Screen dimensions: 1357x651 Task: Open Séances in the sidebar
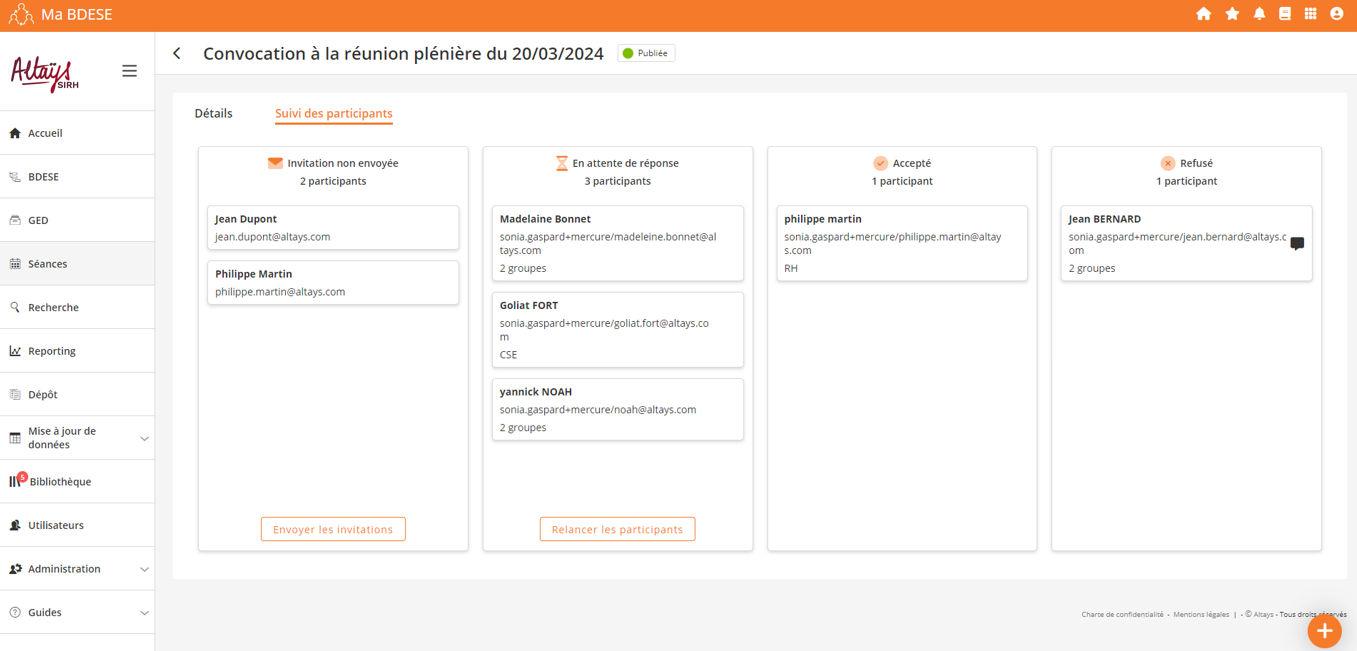pyautogui.click(x=48, y=264)
